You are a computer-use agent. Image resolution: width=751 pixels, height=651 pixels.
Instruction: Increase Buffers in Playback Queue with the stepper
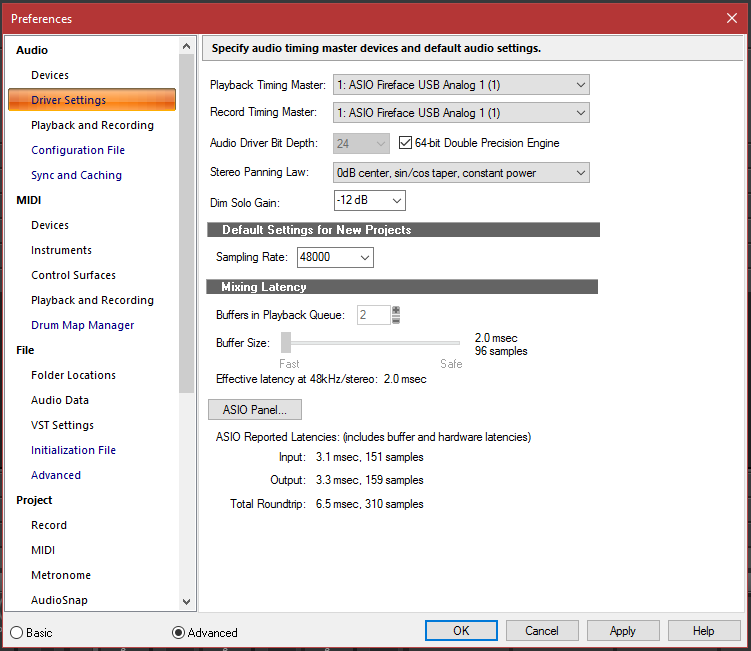(x=396, y=310)
